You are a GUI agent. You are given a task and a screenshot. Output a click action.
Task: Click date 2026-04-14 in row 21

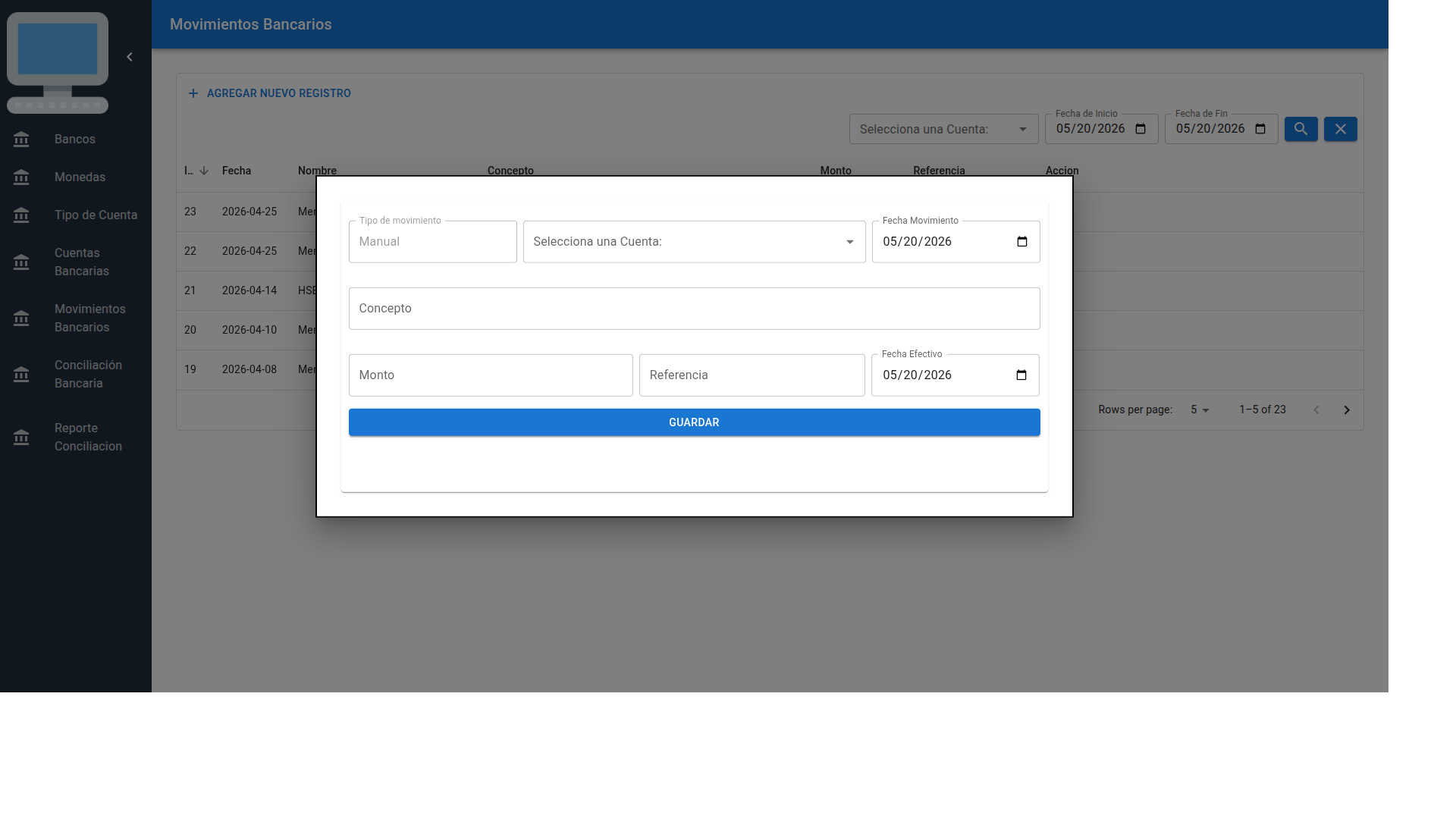[249, 290]
